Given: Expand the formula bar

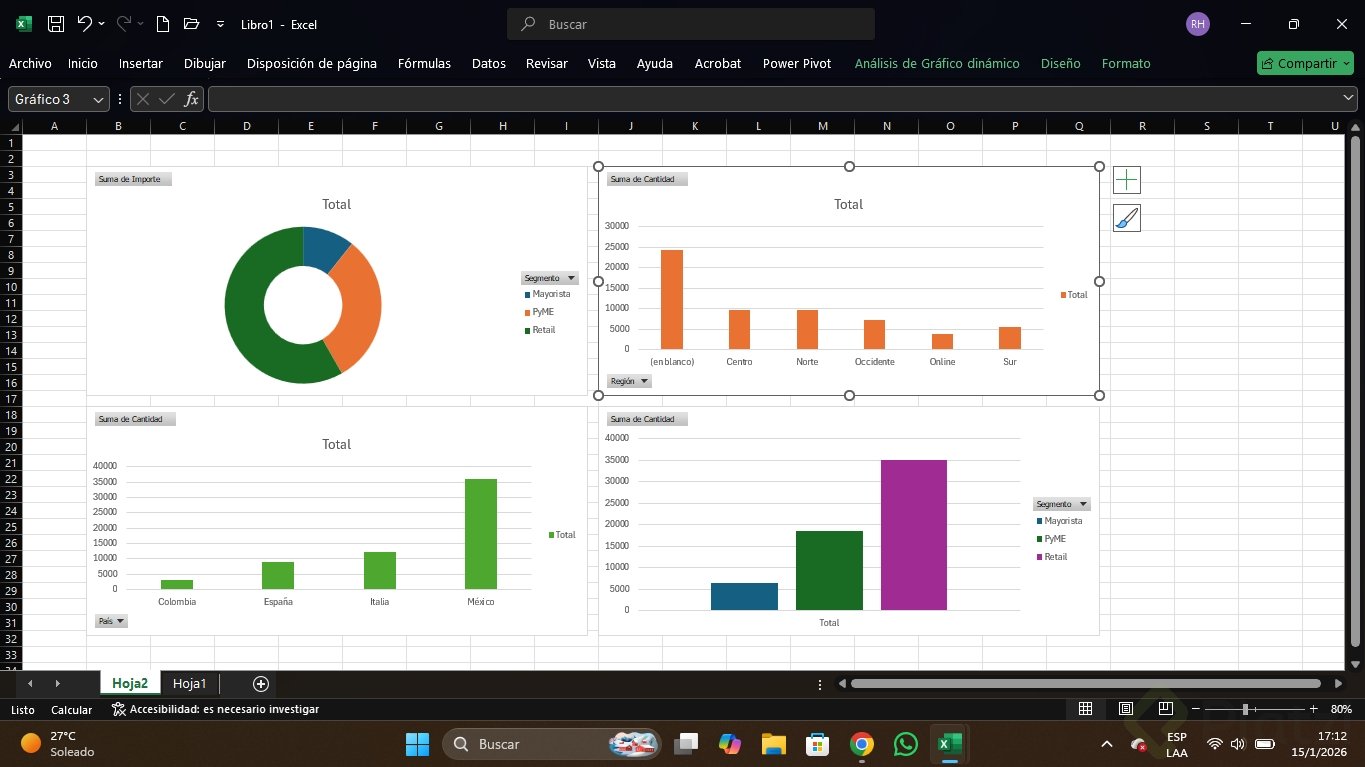Looking at the screenshot, I should [x=1348, y=98].
